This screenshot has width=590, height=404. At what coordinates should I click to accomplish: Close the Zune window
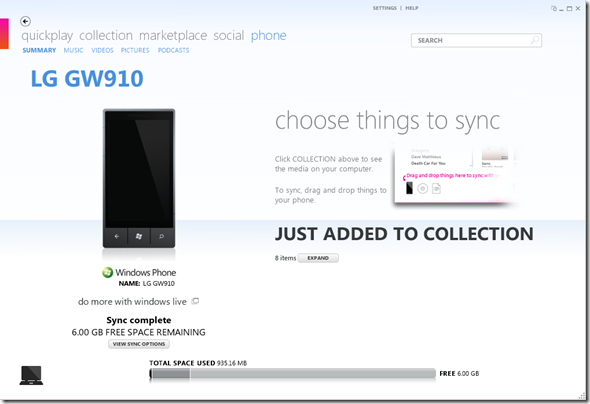(x=578, y=8)
